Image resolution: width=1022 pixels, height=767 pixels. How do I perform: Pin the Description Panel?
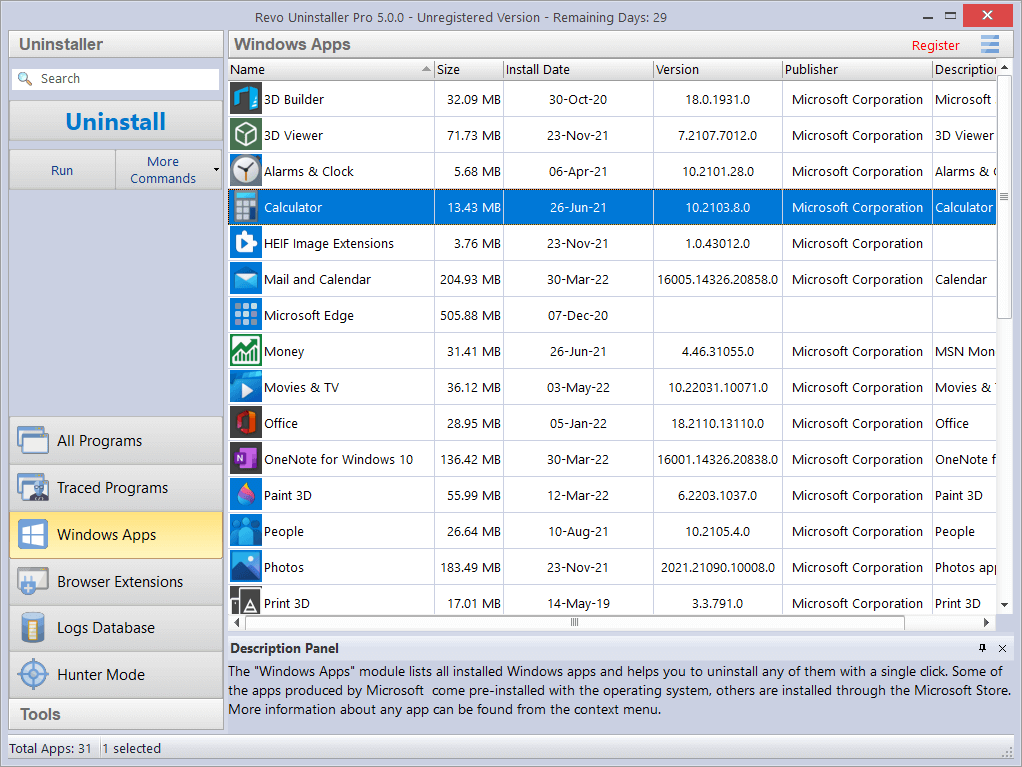point(982,649)
